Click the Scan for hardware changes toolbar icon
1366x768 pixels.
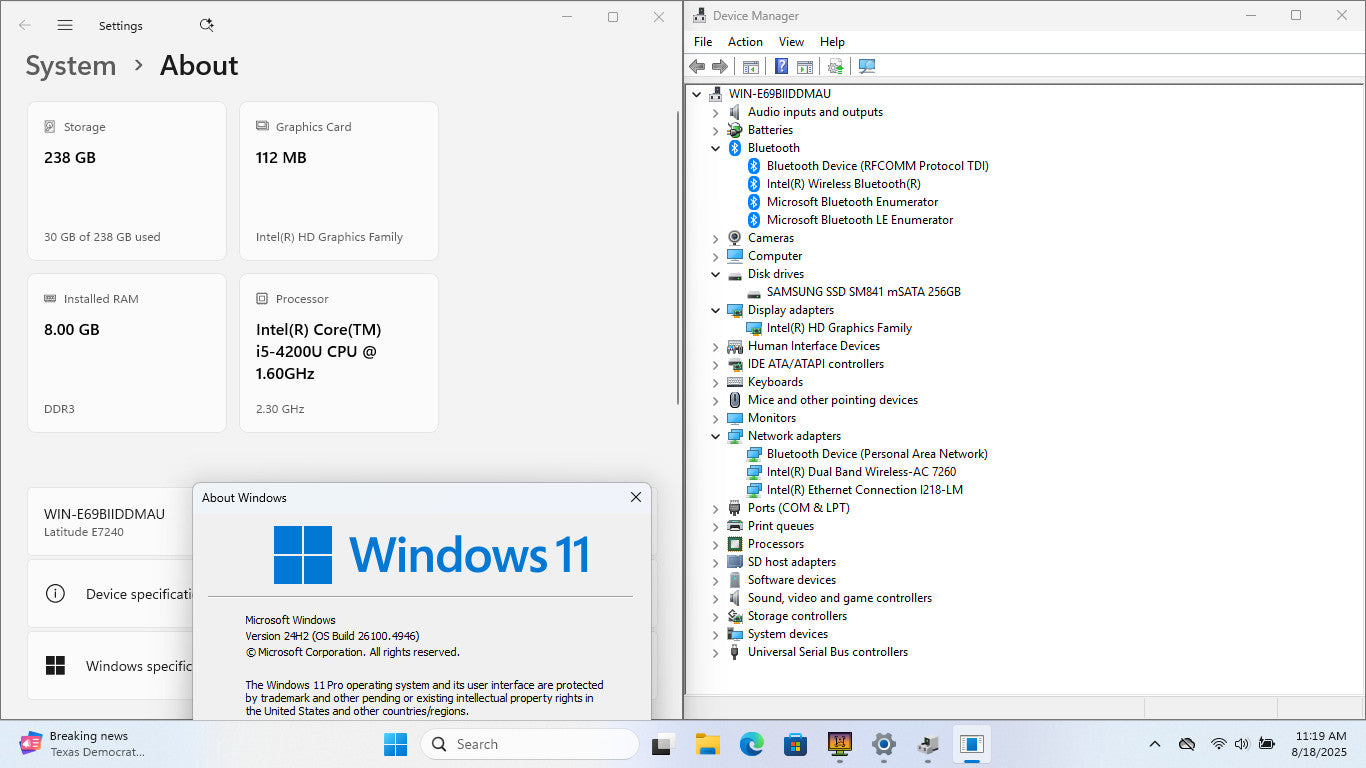click(866, 66)
